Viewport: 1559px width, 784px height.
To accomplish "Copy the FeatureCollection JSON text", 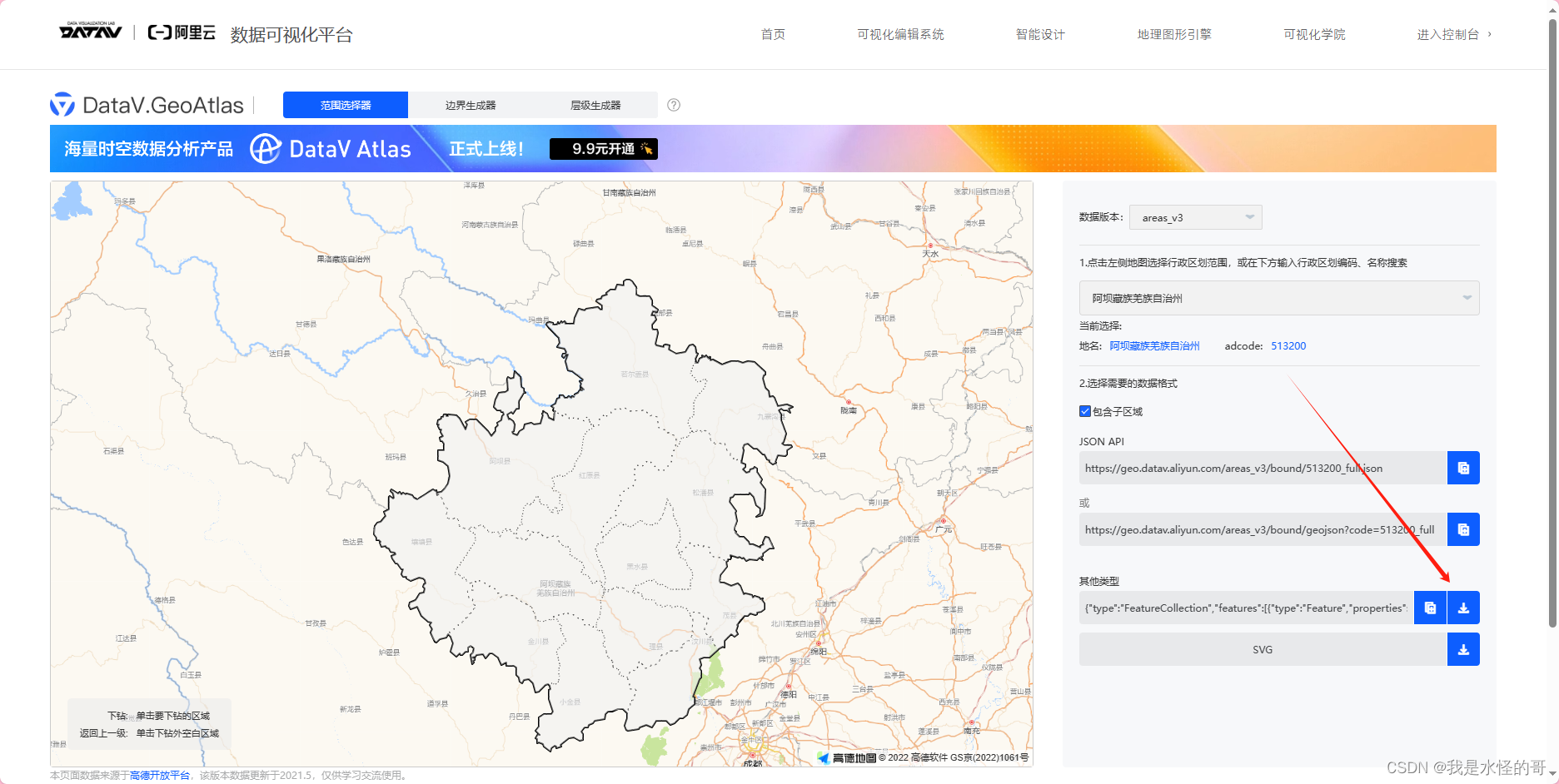I will click(x=1430, y=608).
